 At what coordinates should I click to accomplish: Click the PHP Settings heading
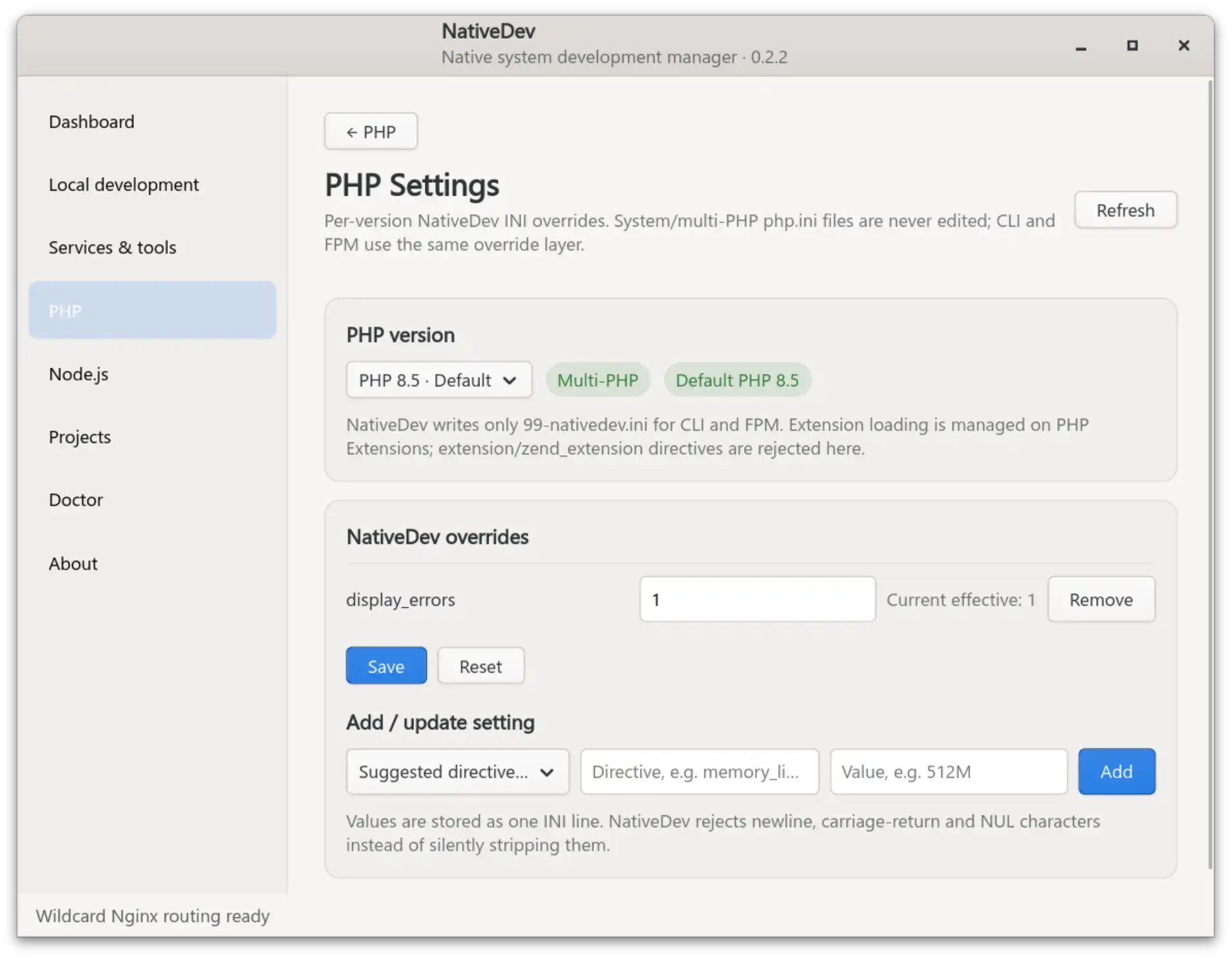tap(412, 185)
